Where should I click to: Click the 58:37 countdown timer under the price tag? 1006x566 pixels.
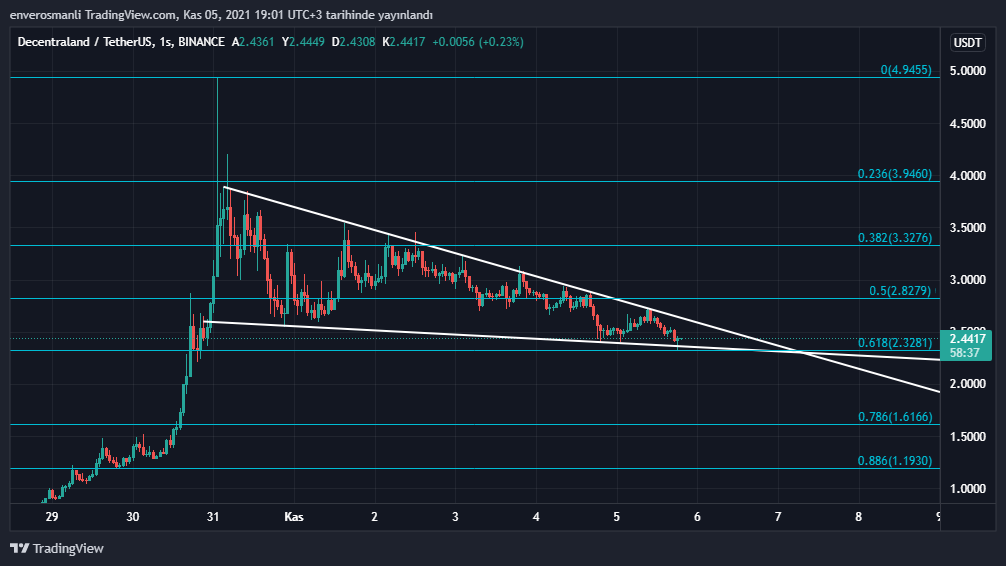(965, 353)
